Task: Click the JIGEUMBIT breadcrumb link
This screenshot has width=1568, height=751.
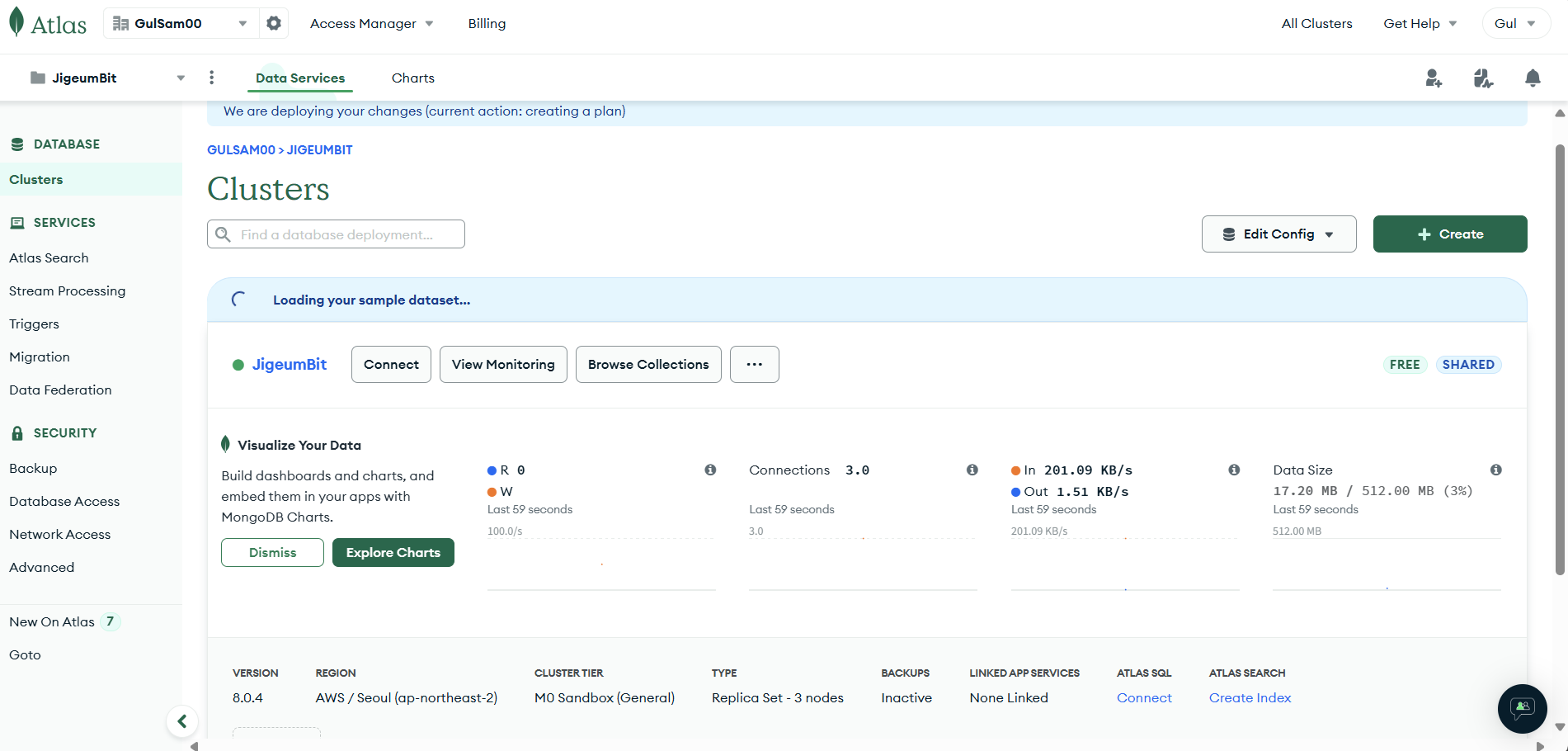Action: point(319,149)
